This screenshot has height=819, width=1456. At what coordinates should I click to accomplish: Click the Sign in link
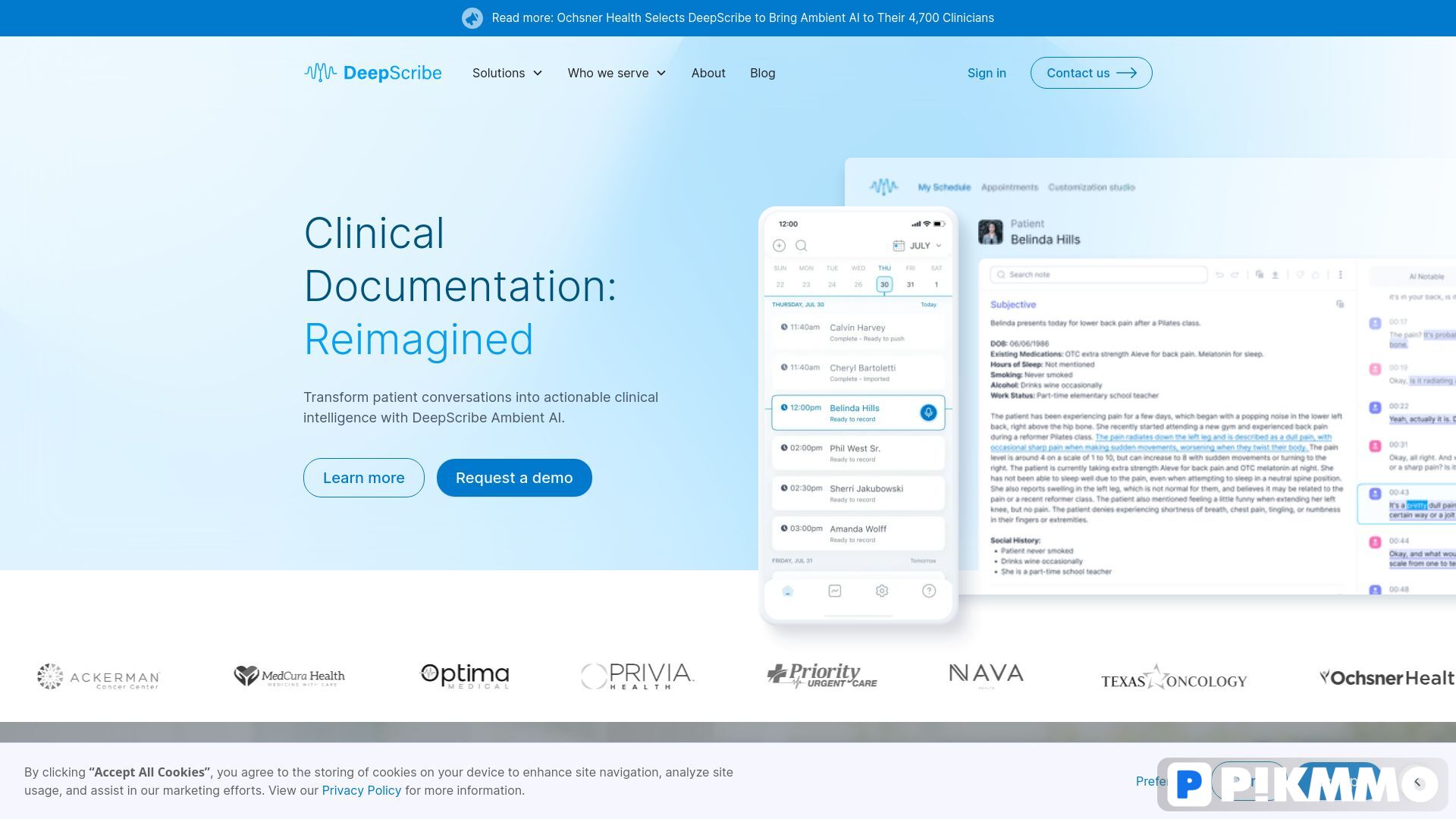[x=987, y=73]
